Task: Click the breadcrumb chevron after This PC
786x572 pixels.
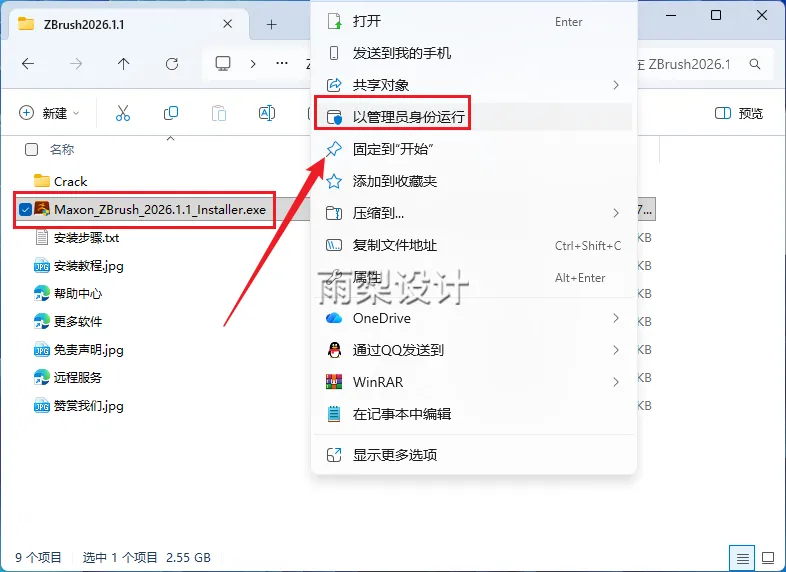Action: [x=253, y=64]
